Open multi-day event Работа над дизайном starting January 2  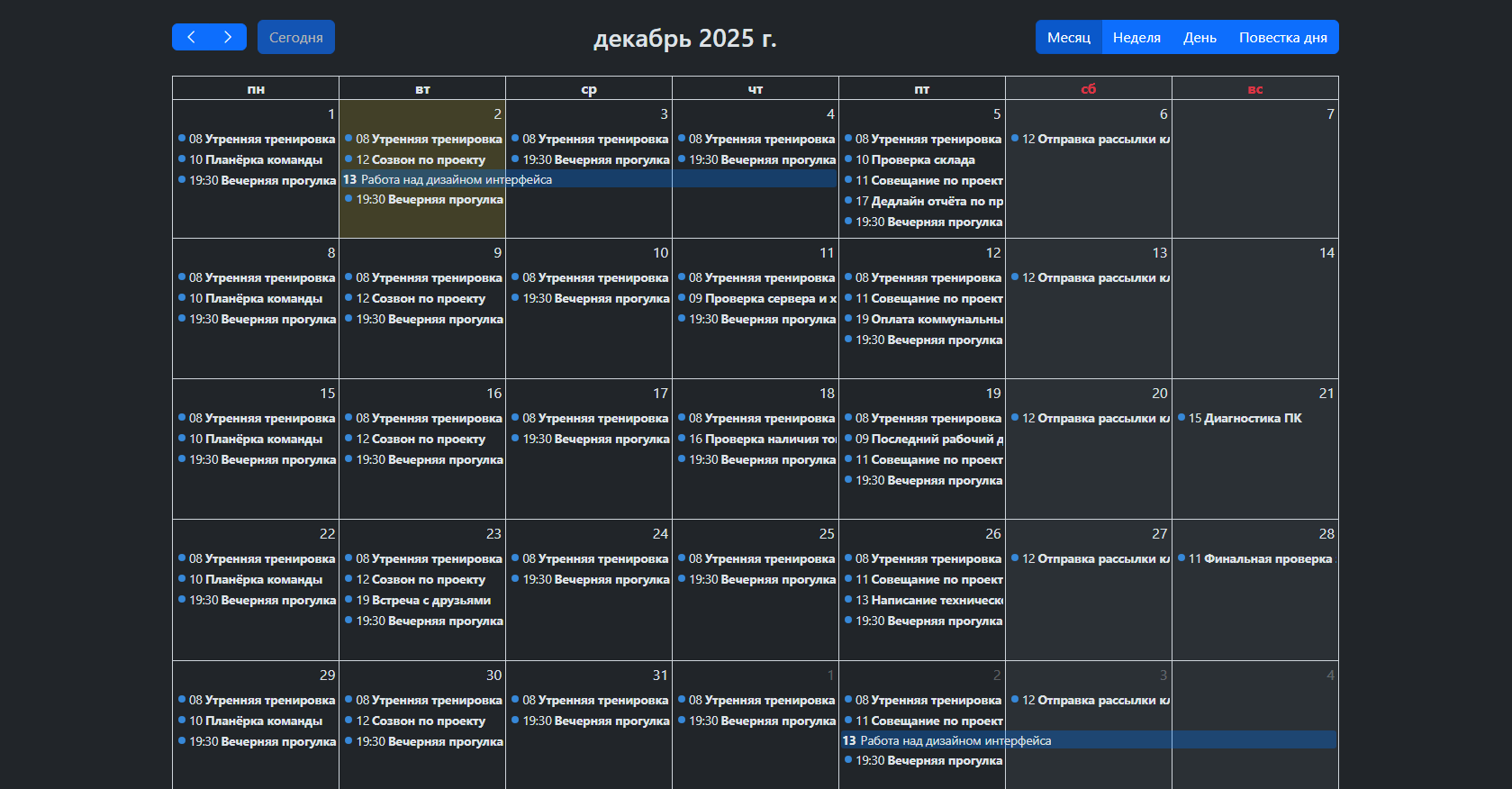pyautogui.click(x=1089, y=740)
